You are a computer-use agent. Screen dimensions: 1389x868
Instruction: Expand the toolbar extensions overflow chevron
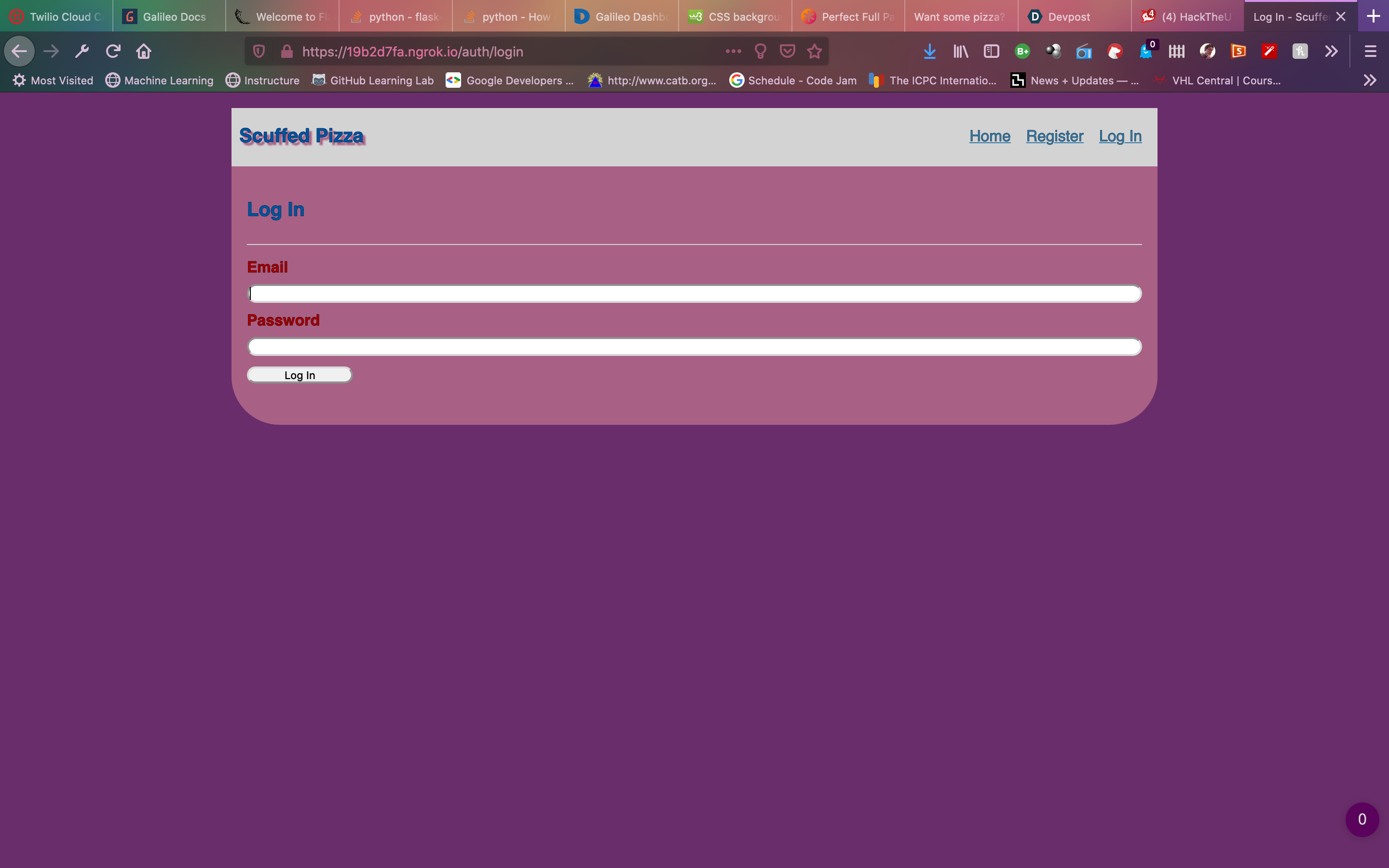(1331, 52)
